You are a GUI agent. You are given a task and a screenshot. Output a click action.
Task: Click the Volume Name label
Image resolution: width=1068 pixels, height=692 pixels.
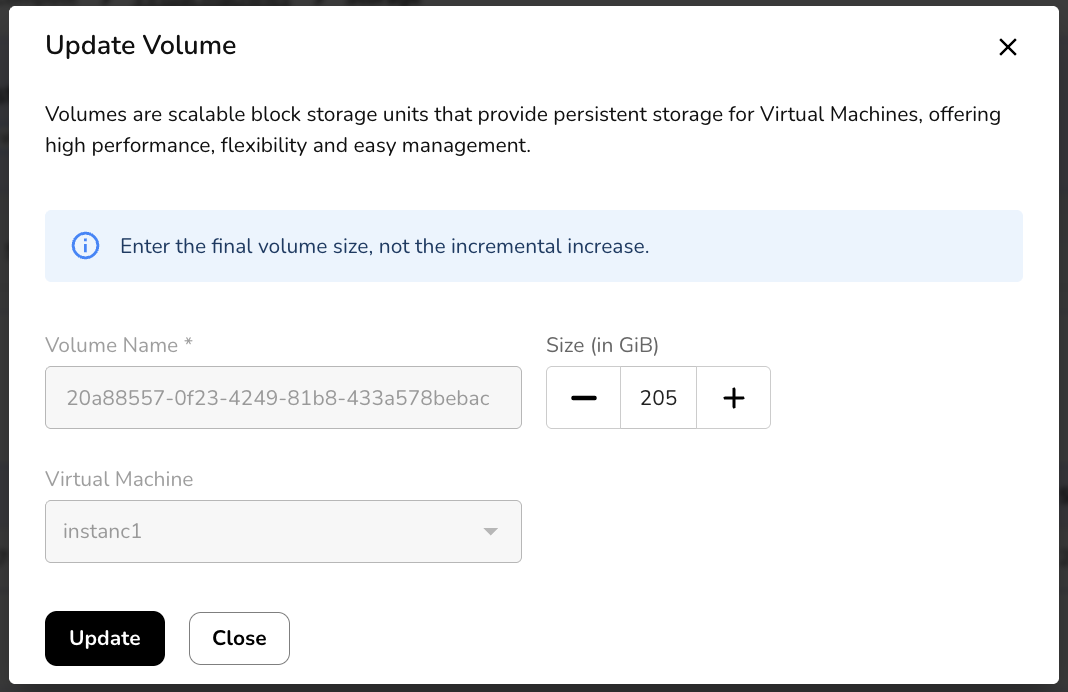[x=112, y=345]
